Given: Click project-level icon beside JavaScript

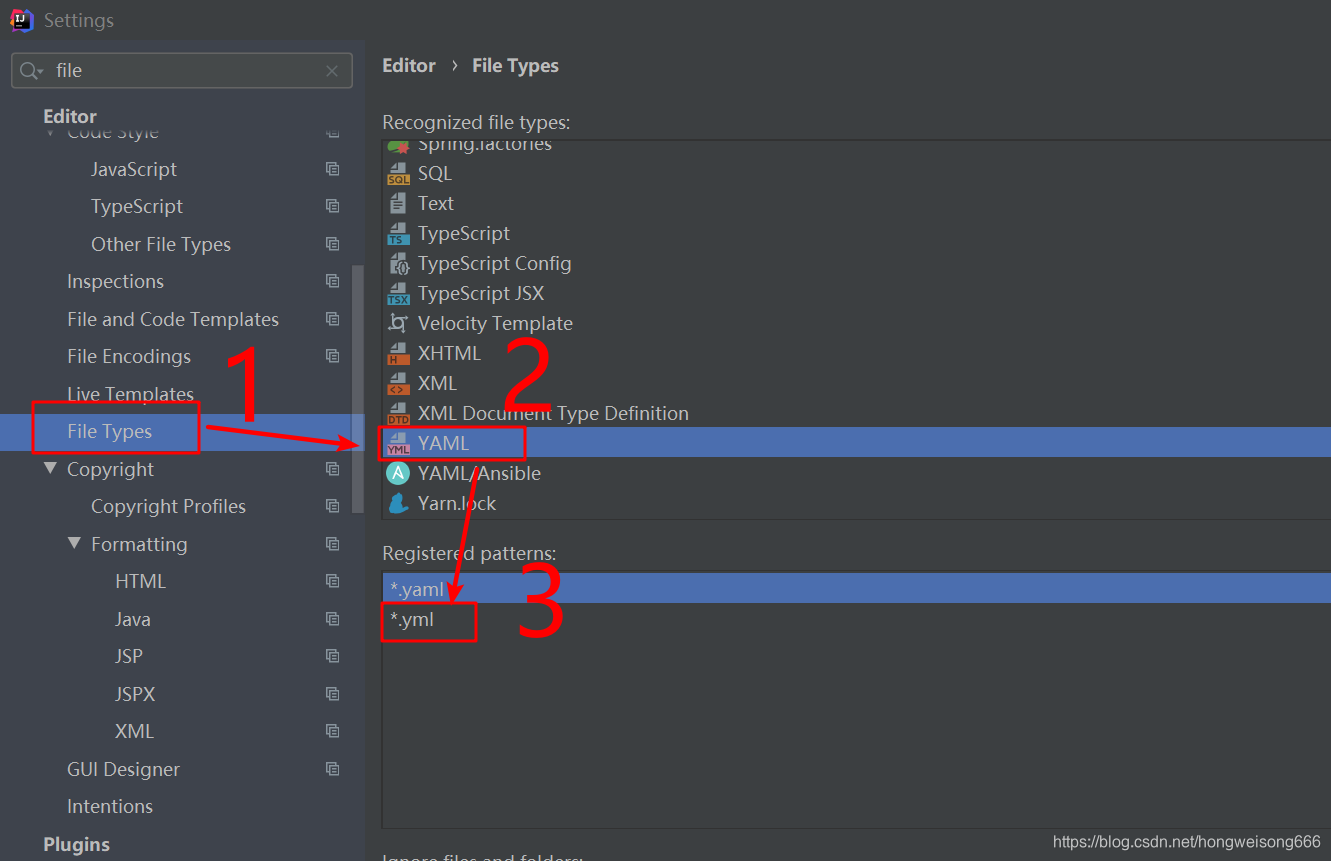Looking at the screenshot, I should coord(333,170).
